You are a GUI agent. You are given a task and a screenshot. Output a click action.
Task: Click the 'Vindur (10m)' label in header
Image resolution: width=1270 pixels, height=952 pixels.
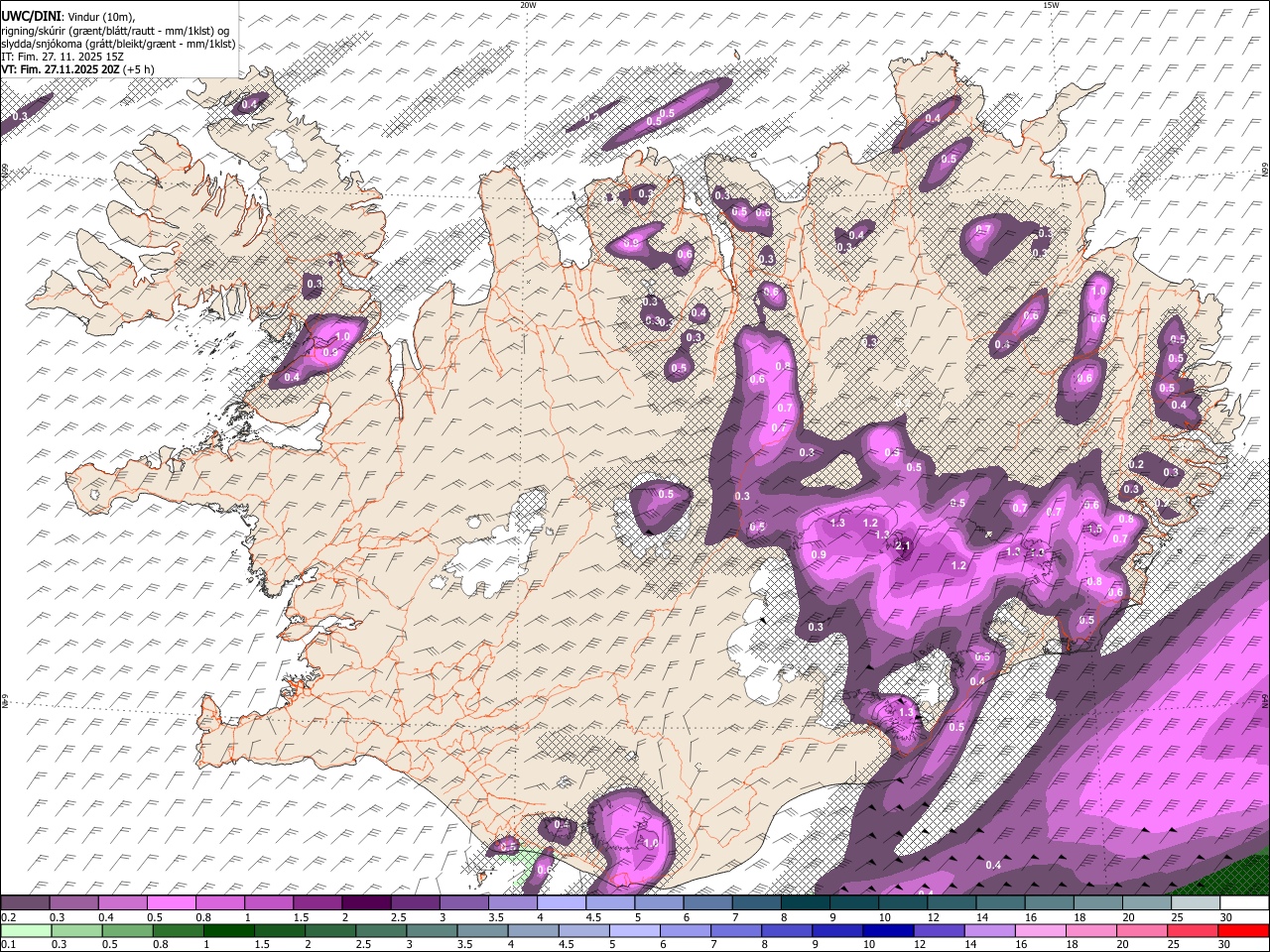(99, 16)
